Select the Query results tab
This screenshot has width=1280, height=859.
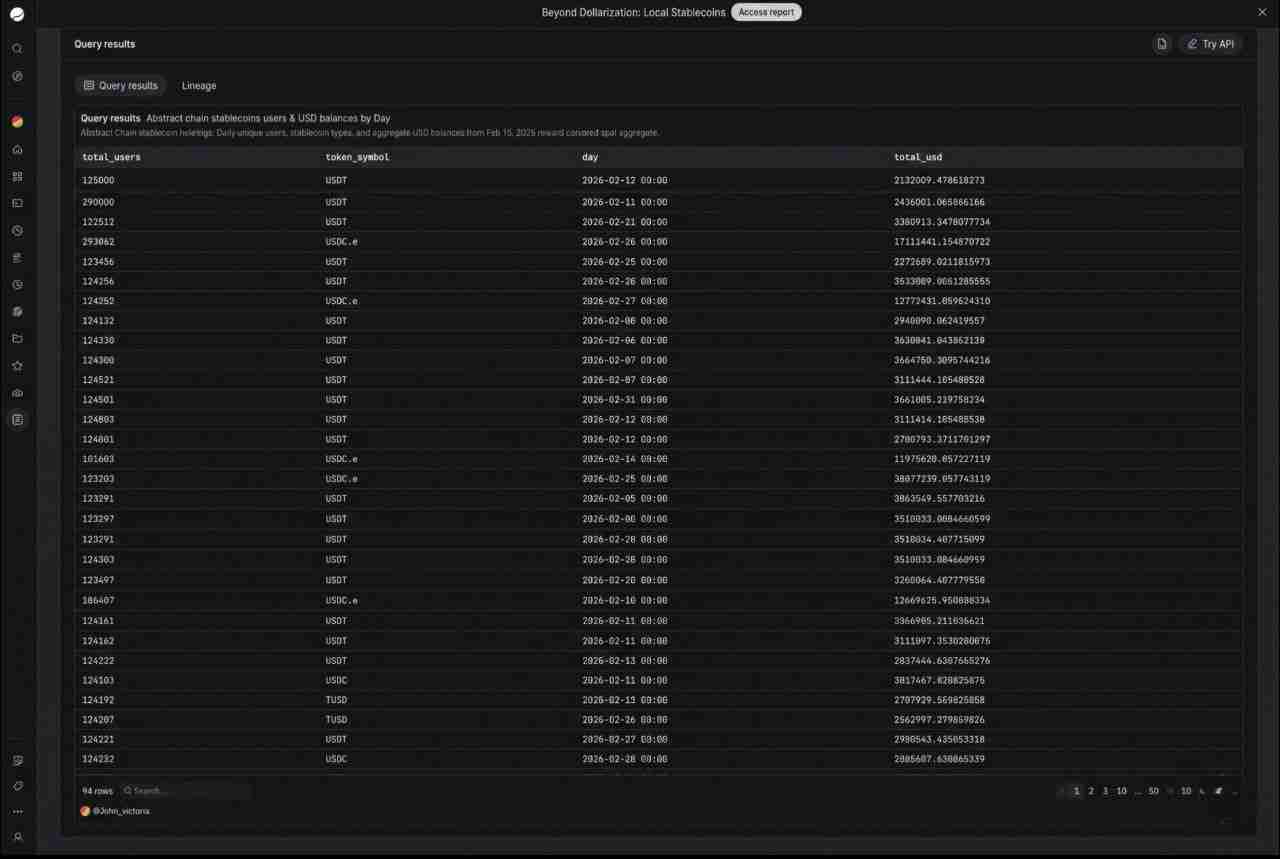120,86
